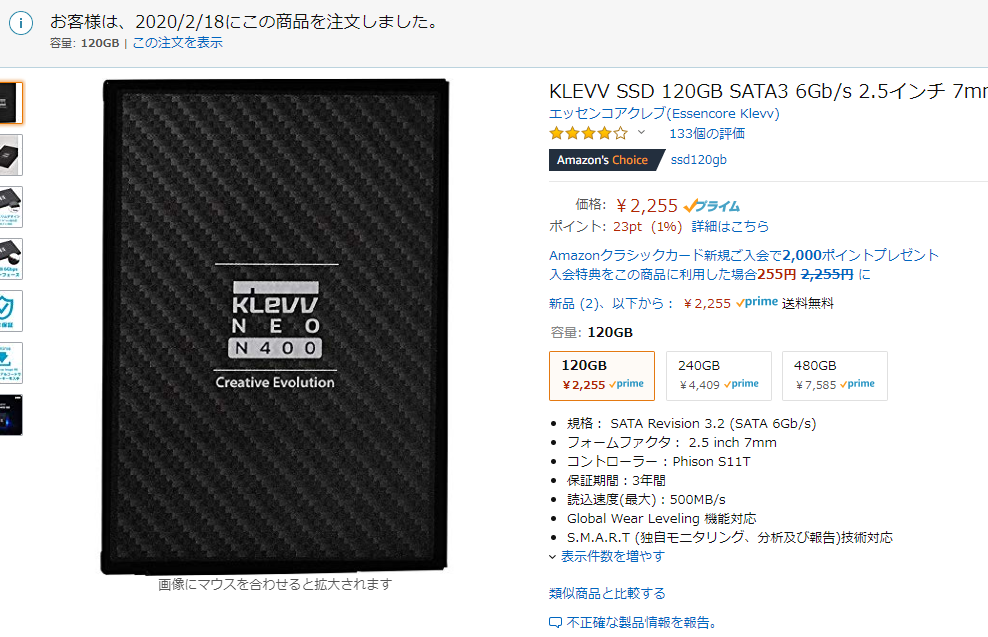The width and height of the screenshot is (988, 637).
Task: Select the first product thumbnail with orange border
Action: [11, 103]
